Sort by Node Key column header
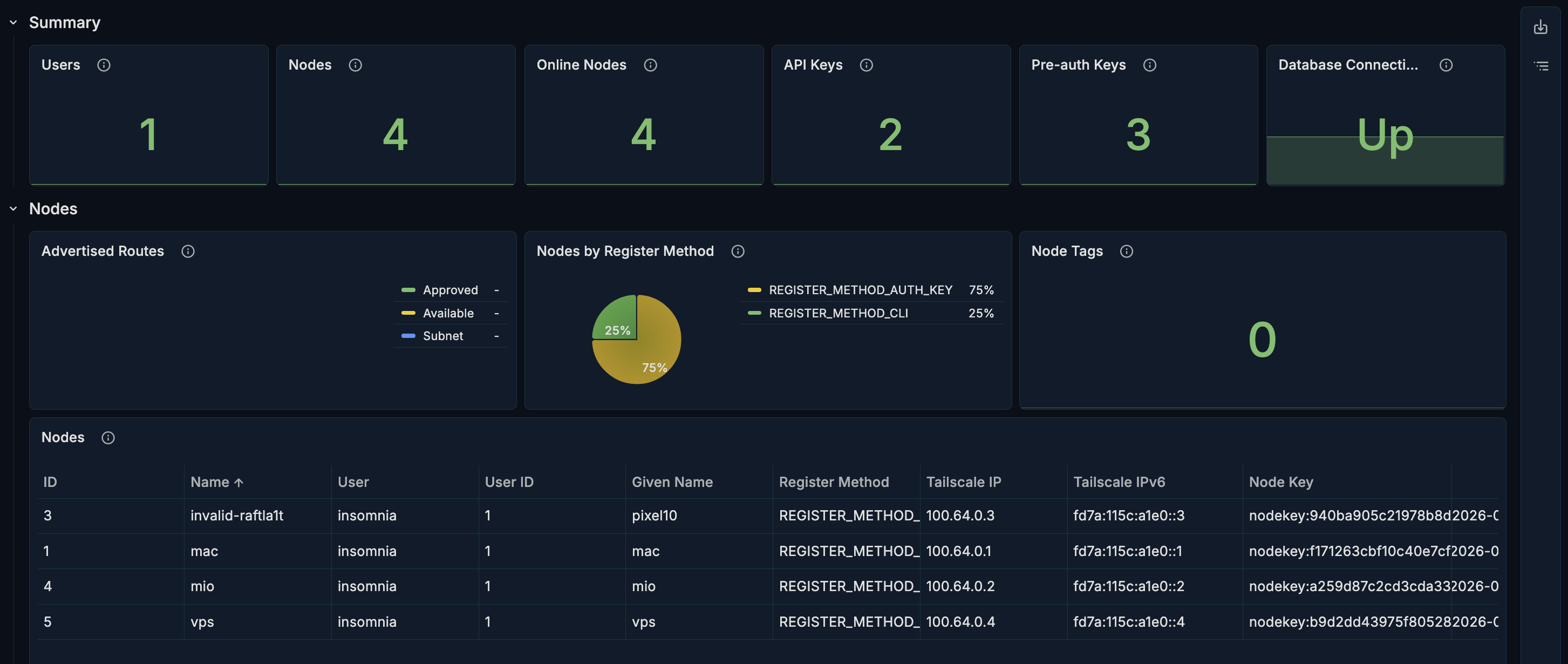 1281,483
